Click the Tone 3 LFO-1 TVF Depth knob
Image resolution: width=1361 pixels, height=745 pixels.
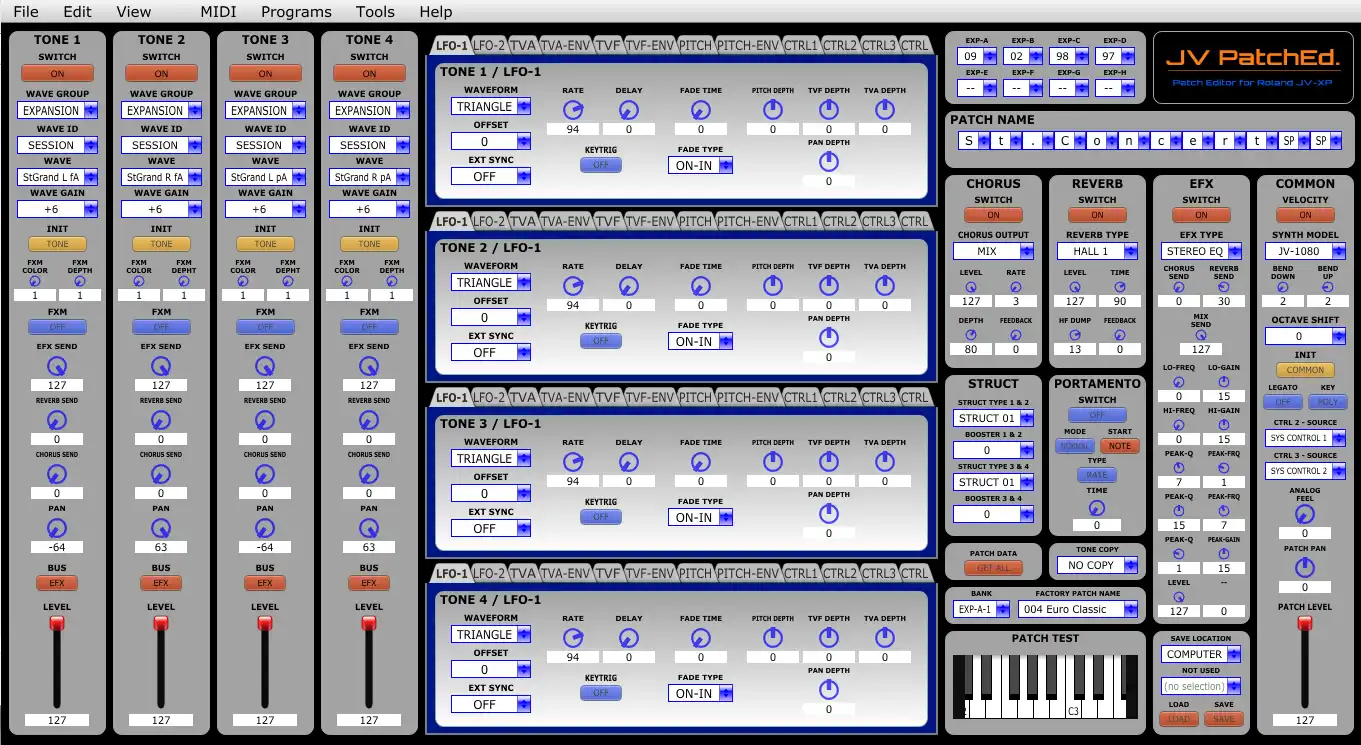click(x=829, y=461)
